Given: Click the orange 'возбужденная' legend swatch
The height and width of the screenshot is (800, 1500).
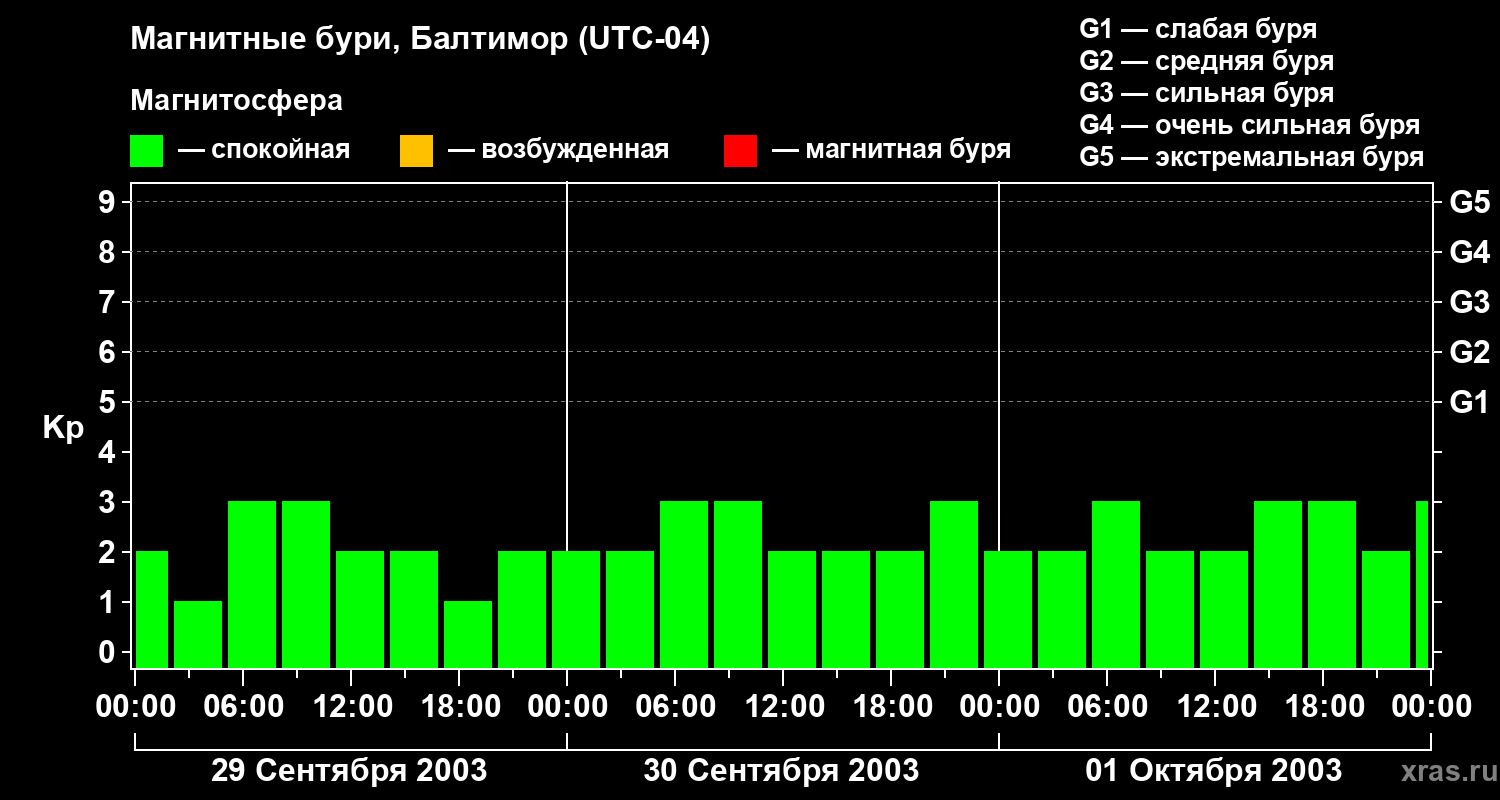Looking at the screenshot, I should pyautogui.click(x=416, y=151).
